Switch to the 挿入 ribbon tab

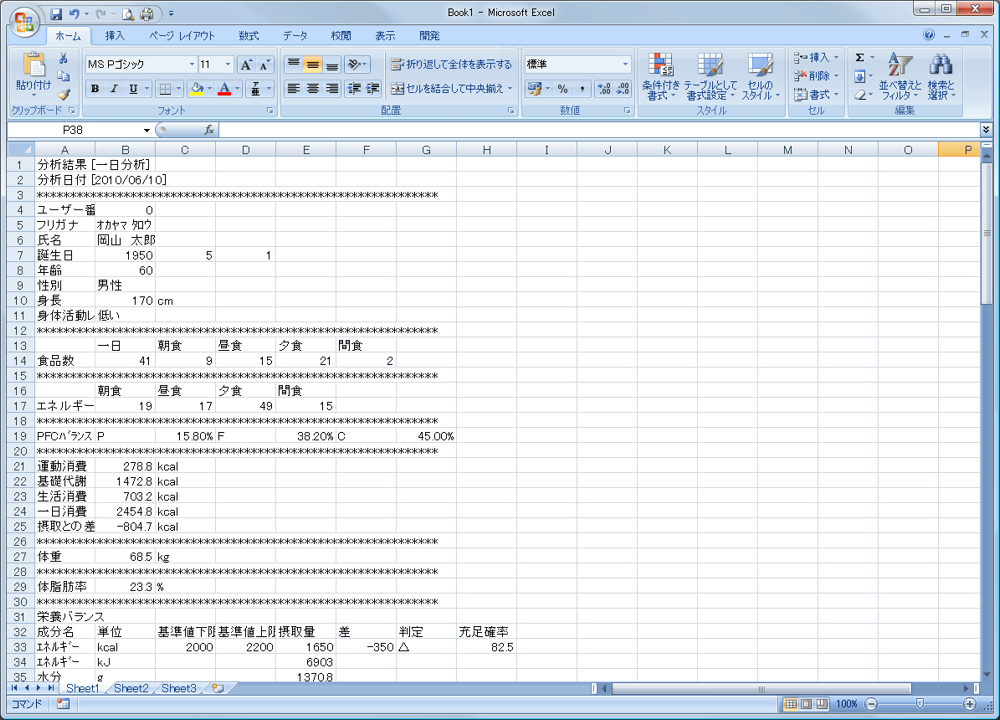[x=115, y=36]
